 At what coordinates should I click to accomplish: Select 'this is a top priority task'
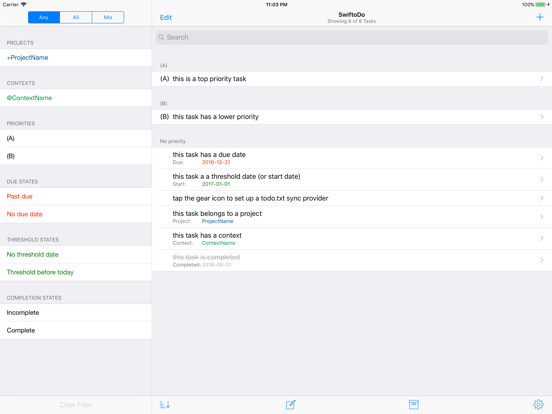pyautogui.click(x=209, y=79)
